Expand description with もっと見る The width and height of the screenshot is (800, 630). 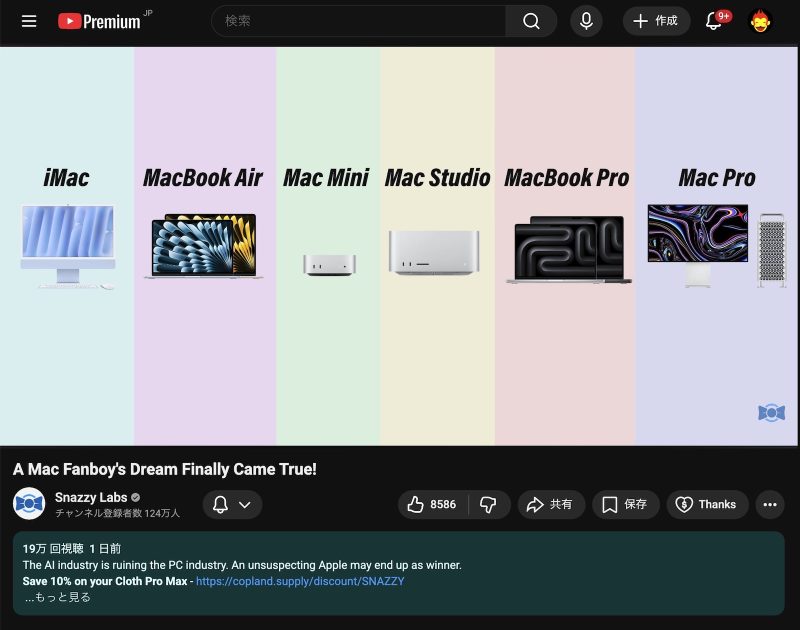[x=58, y=597]
